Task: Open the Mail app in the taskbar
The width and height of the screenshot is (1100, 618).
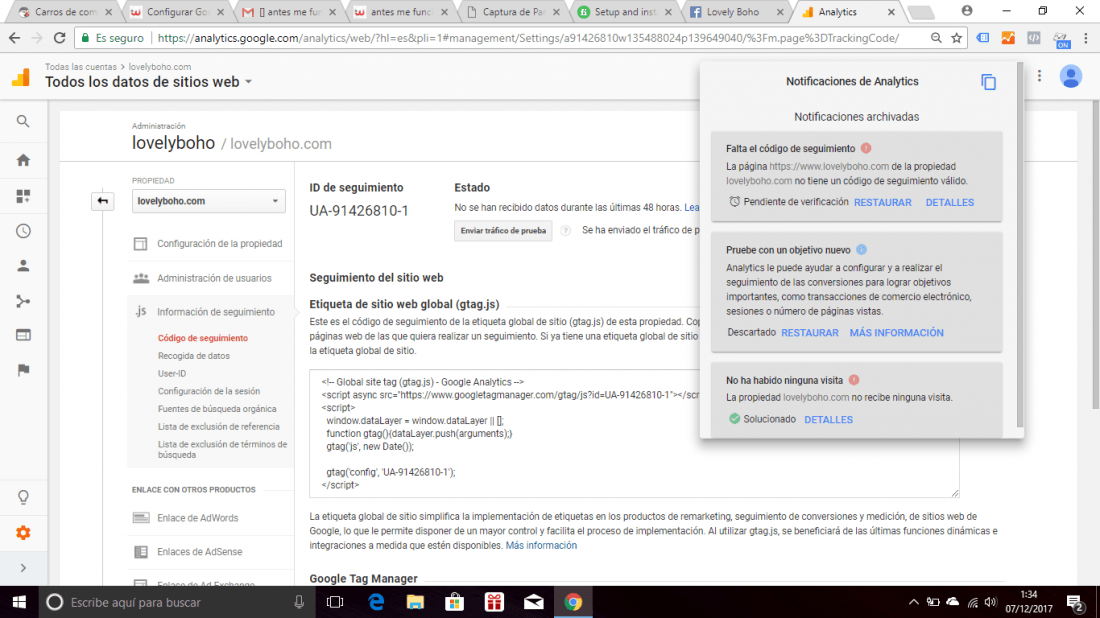Action: [x=533, y=603]
